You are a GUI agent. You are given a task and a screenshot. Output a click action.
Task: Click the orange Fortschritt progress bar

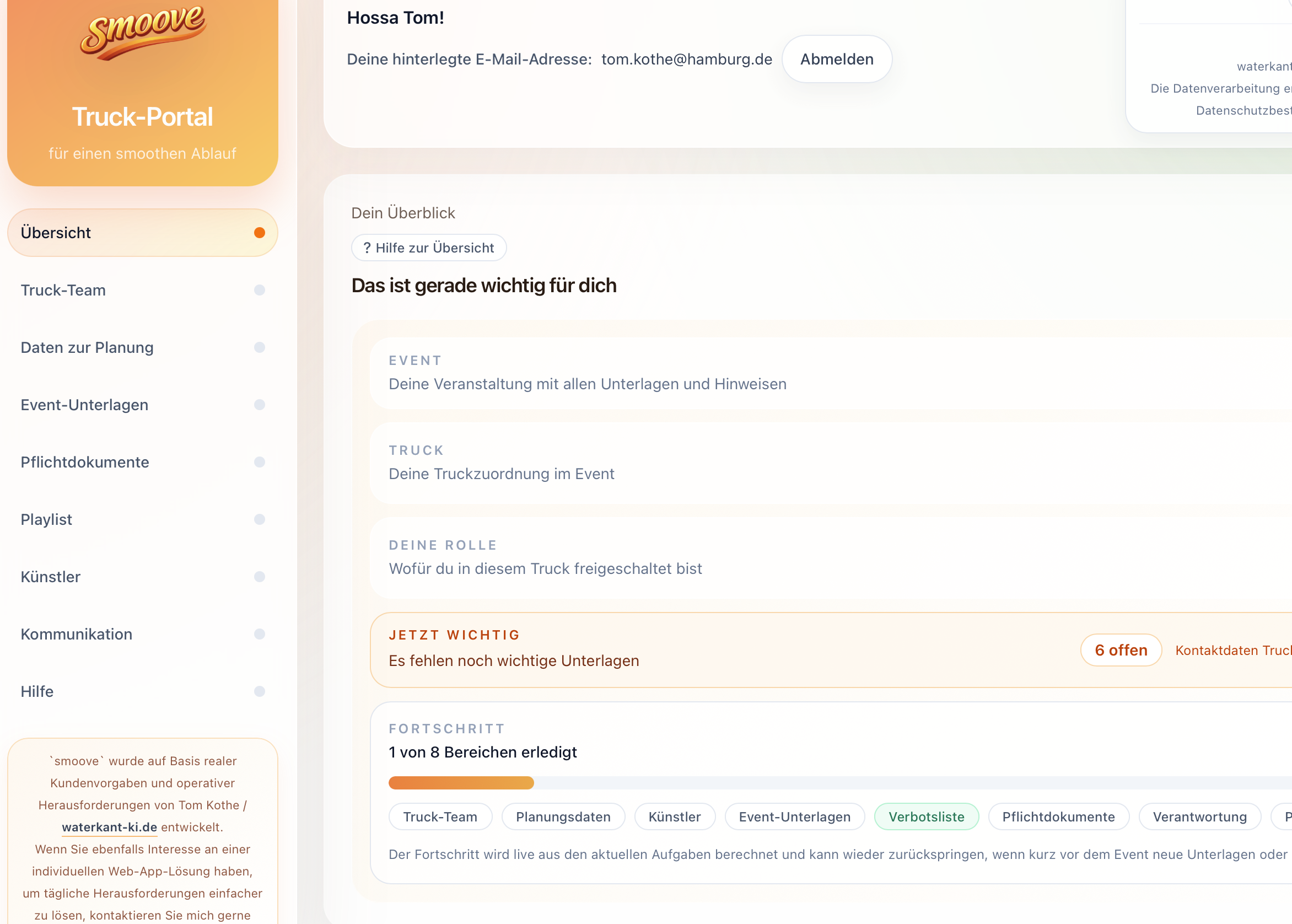coord(461,783)
